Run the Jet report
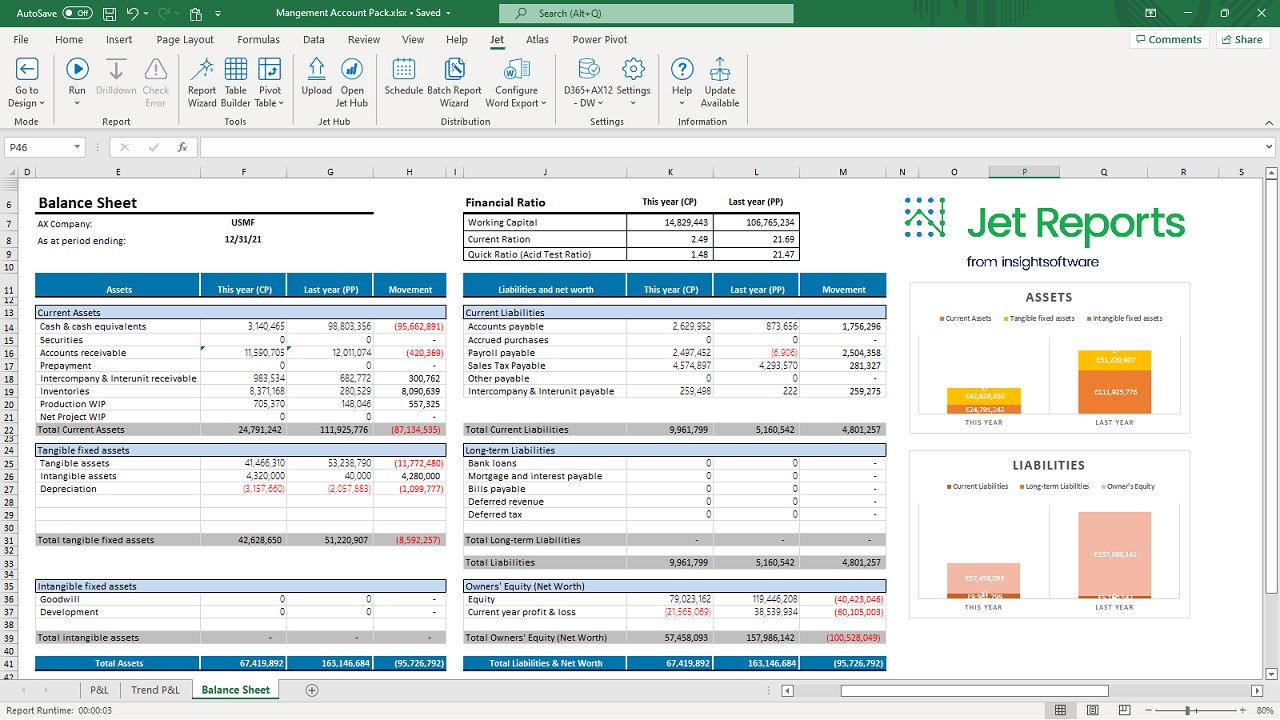Viewport: 1280px width, 720px height. click(x=77, y=69)
